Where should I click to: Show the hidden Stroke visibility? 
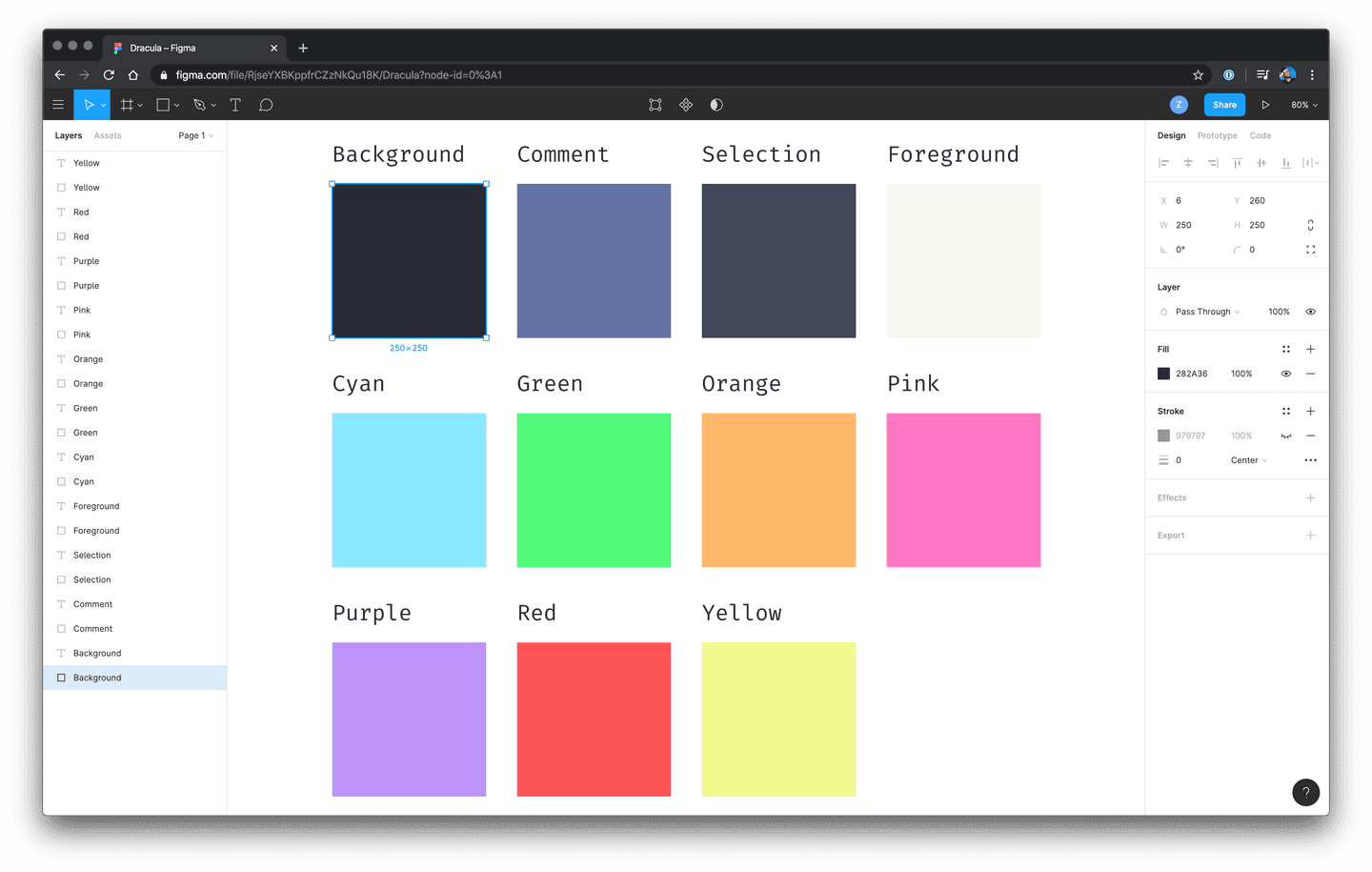click(x=1286, y=436)
